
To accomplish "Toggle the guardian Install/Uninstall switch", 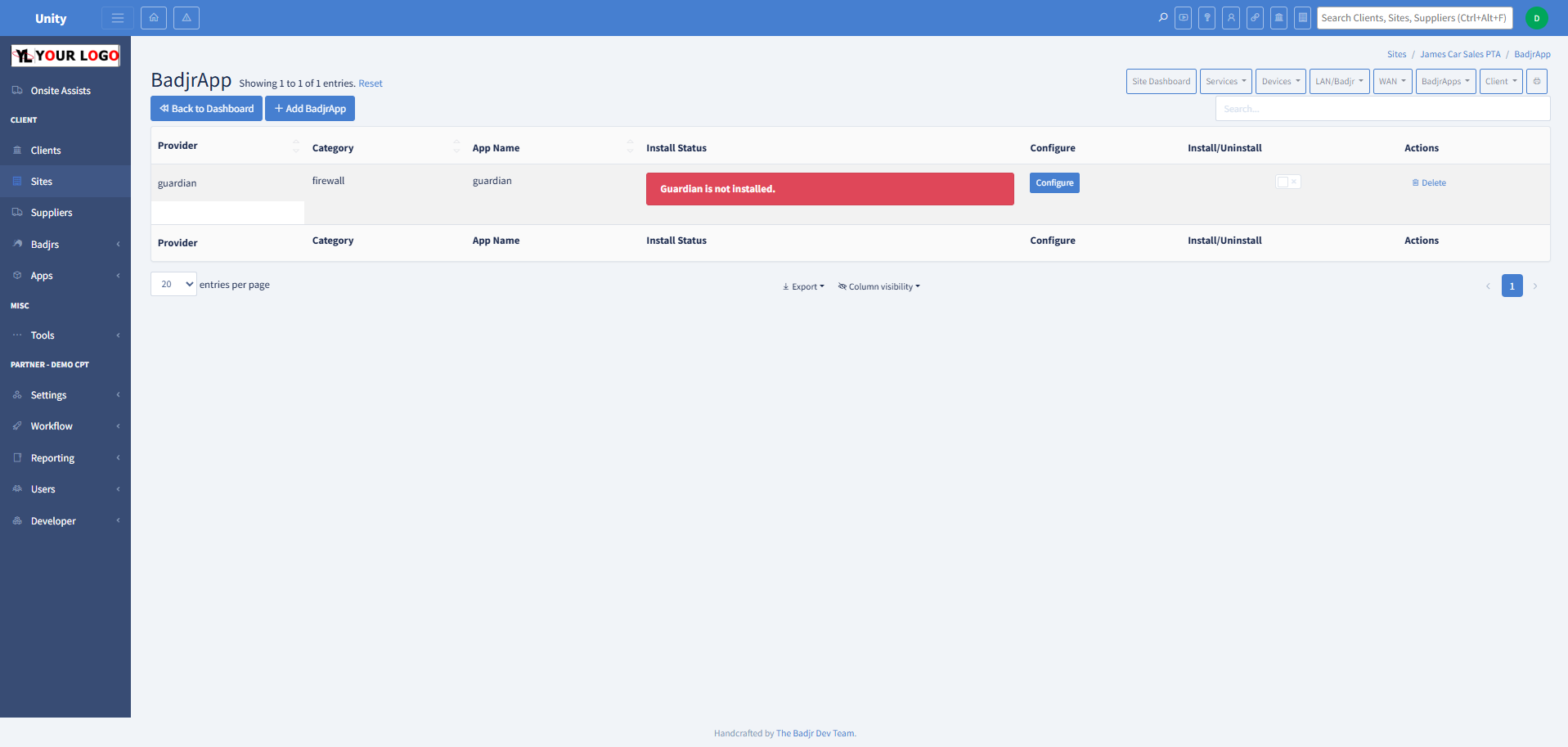I will coord(1288,182).
